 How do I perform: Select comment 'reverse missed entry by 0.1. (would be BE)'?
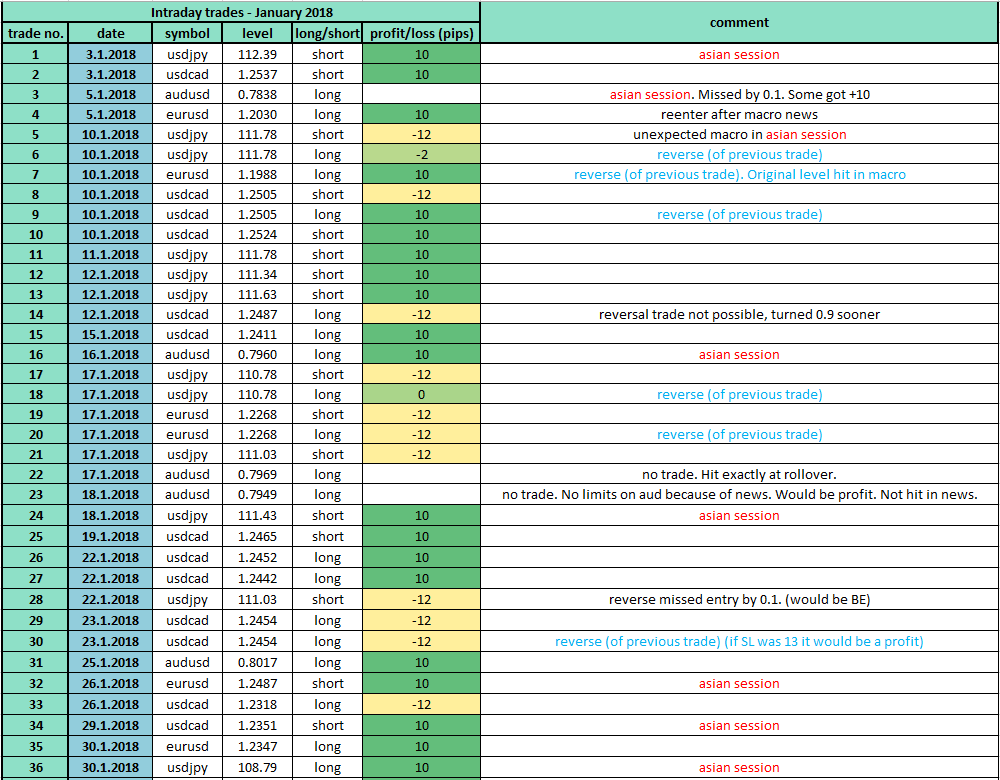coord(739,600)
